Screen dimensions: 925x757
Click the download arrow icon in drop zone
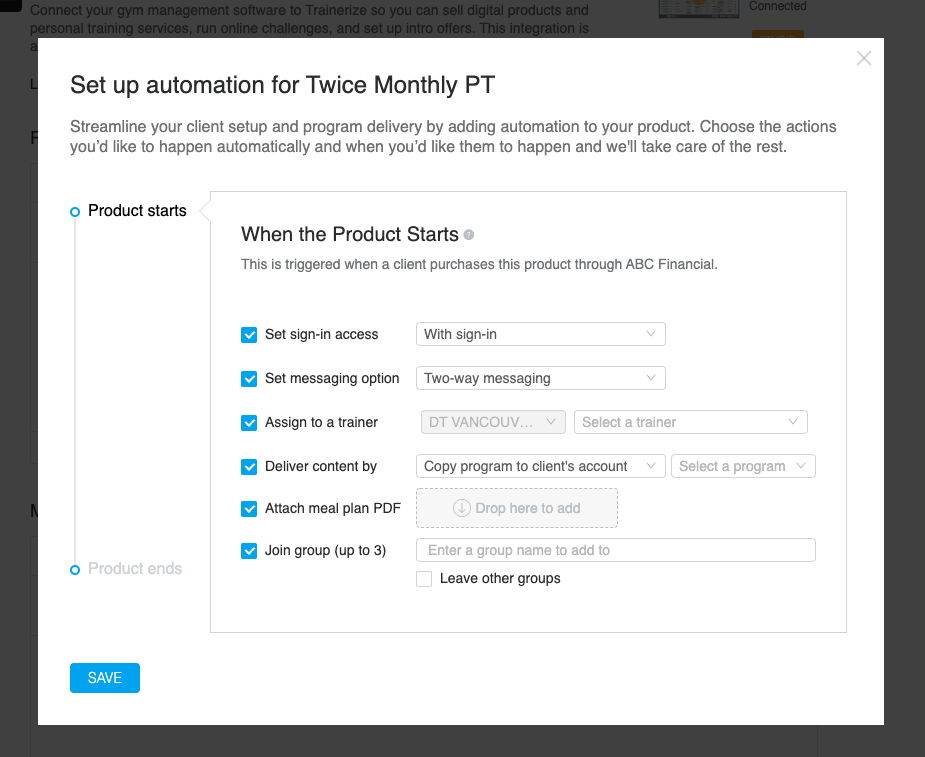[x=461, y=508]
